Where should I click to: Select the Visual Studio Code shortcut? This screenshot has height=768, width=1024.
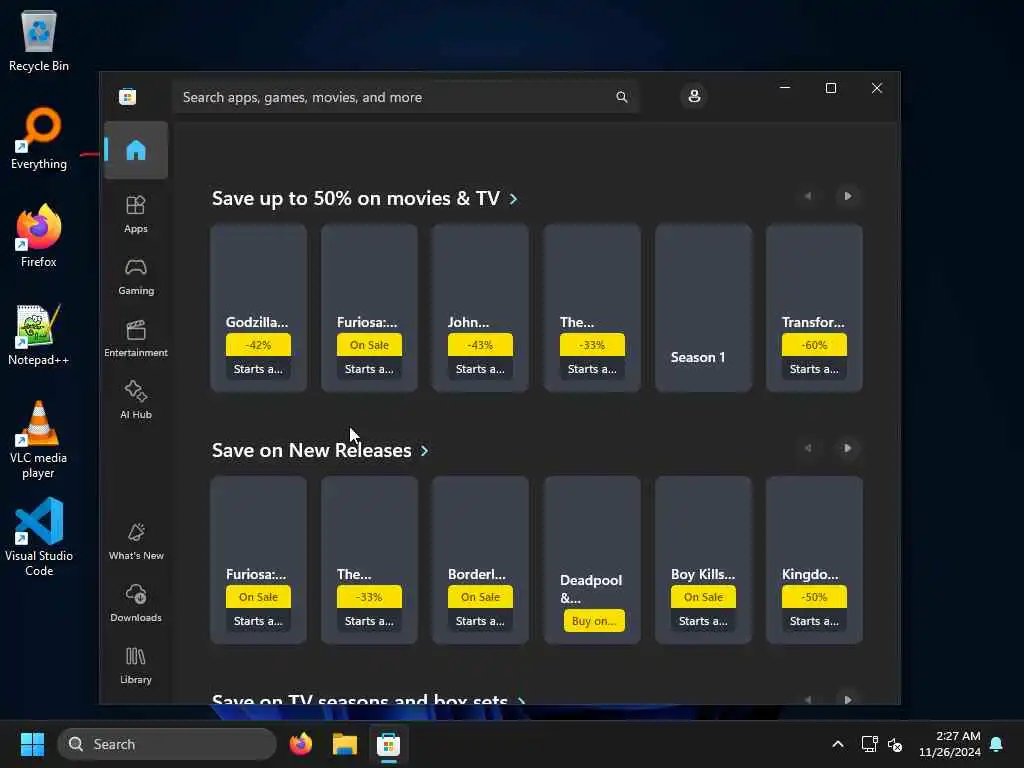[x=39, y=537]
